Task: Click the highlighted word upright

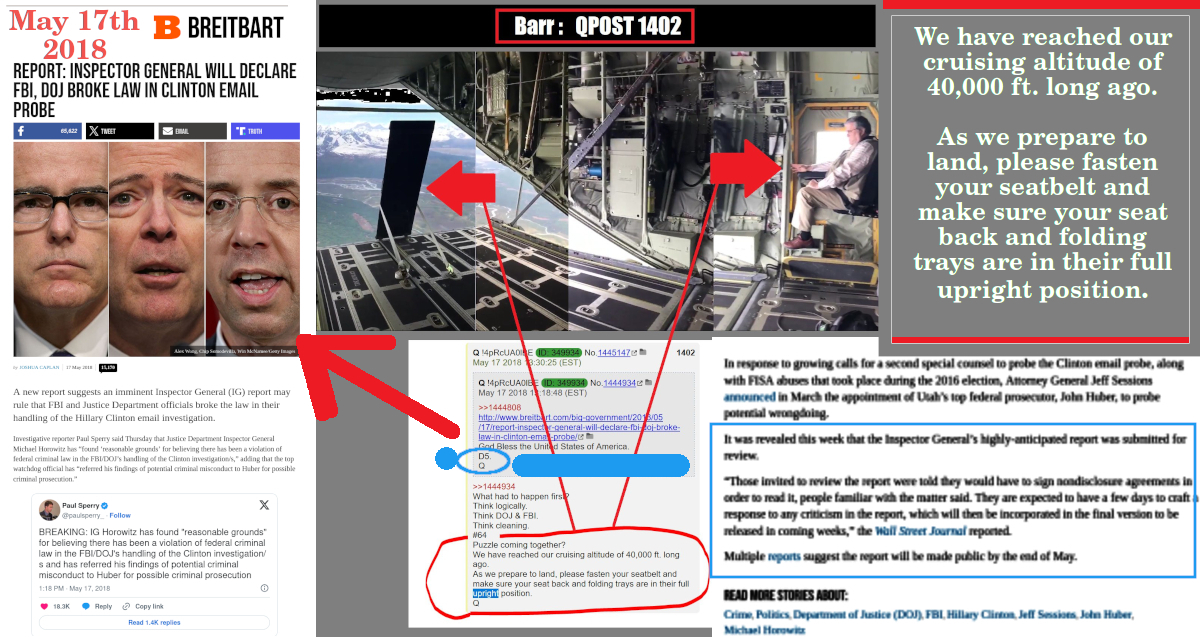Action: coord(487,594)
